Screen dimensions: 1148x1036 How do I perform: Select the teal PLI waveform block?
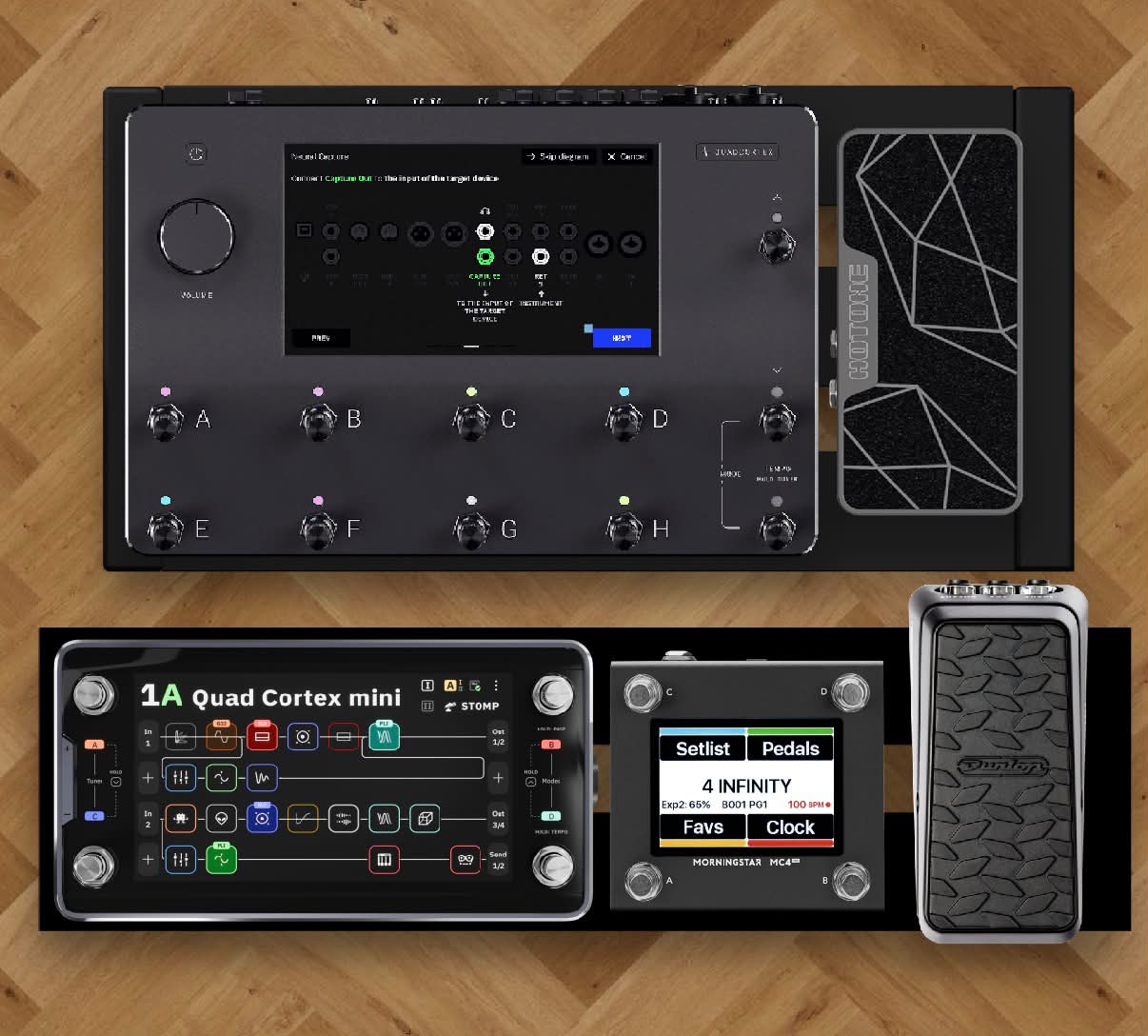click(x=384, y=736)
